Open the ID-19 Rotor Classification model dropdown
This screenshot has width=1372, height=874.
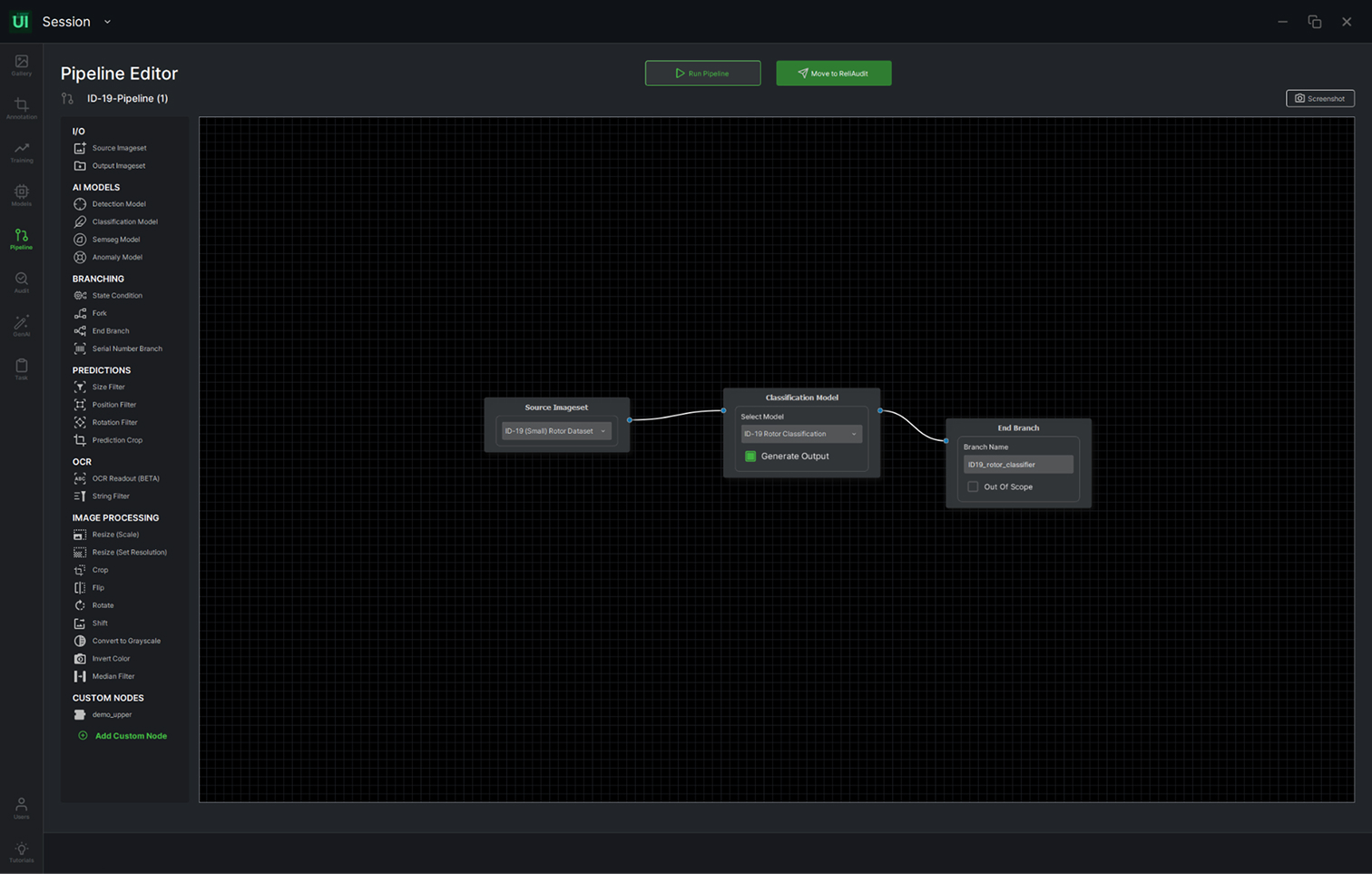[801, 434]
